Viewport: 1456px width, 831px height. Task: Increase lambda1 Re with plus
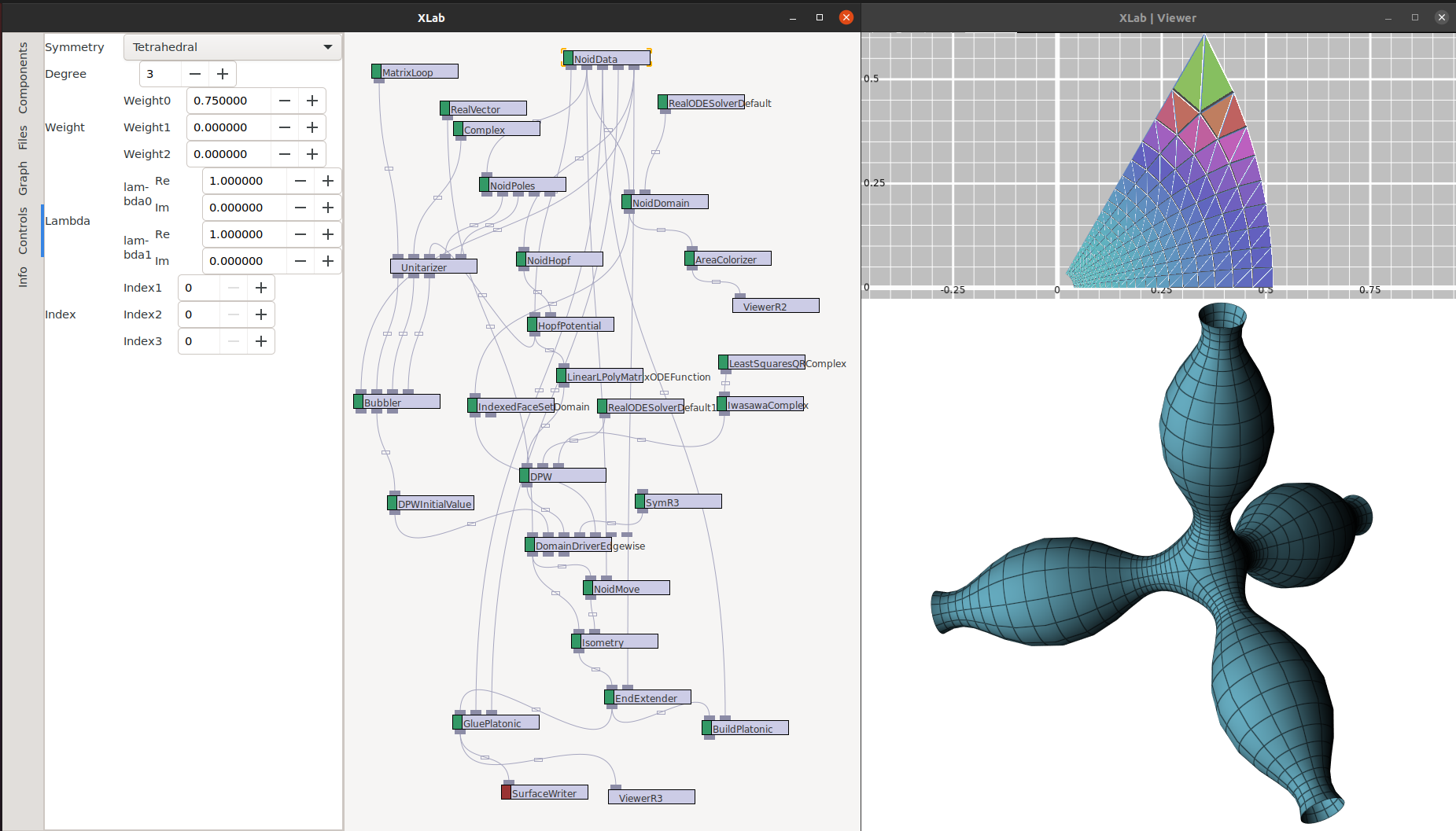tap(328, 234)
